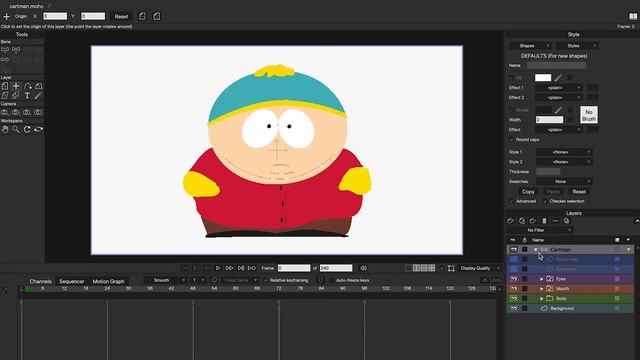Toggle visibility of the Cartman layer
The height and width of the screenshot is (360, 640).
pos(513,249)
